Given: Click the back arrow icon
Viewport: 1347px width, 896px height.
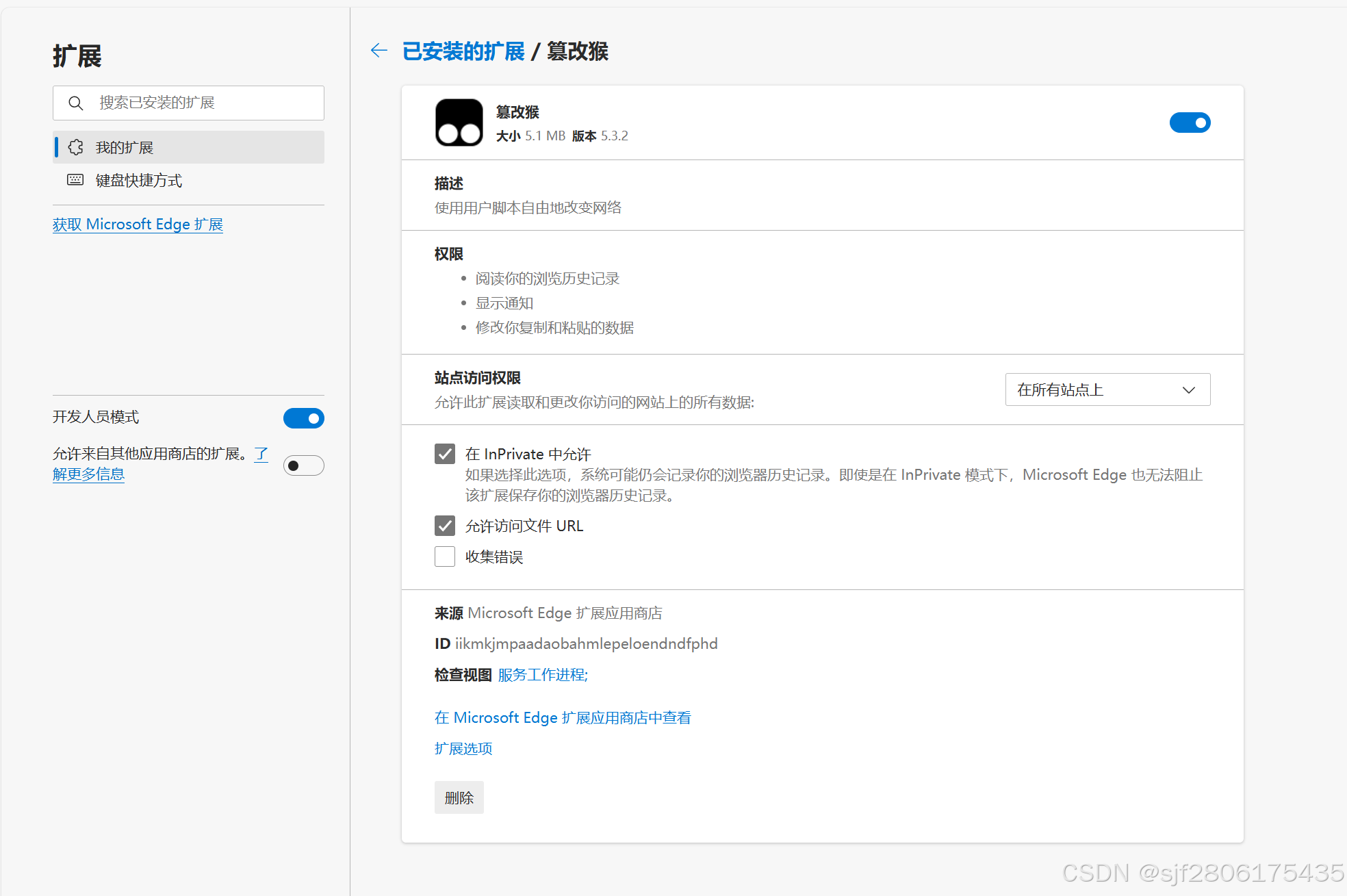Looking at the screenshot, I should (x=379, y=50).
